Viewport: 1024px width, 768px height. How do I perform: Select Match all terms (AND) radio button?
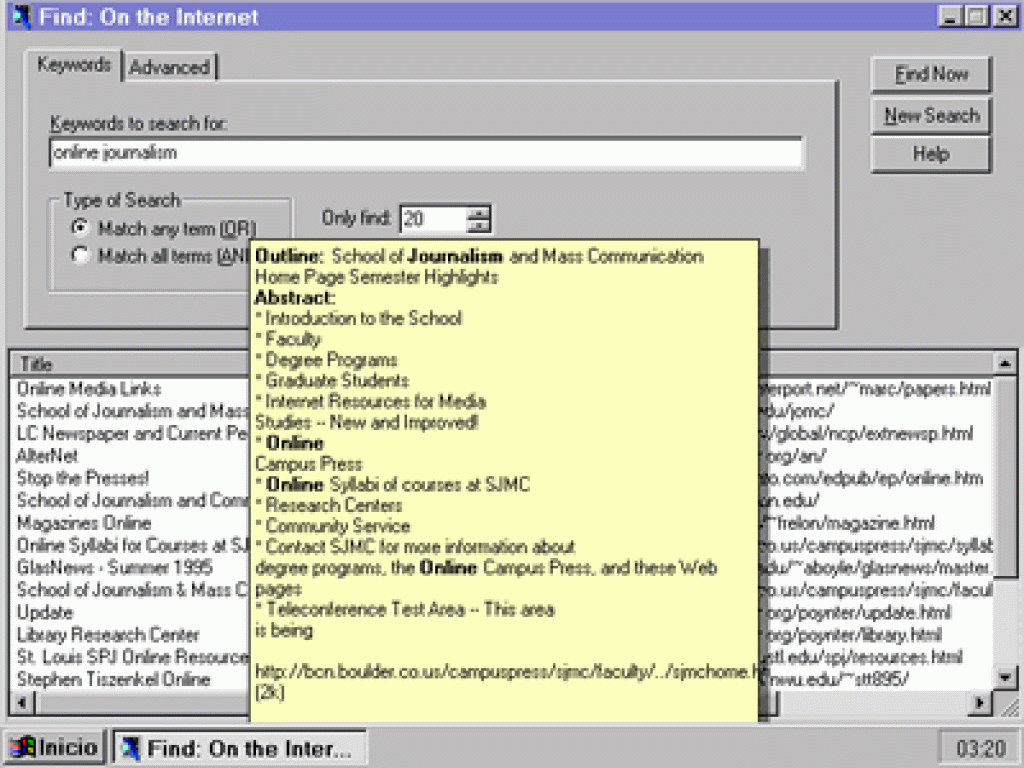coord(80,256)
